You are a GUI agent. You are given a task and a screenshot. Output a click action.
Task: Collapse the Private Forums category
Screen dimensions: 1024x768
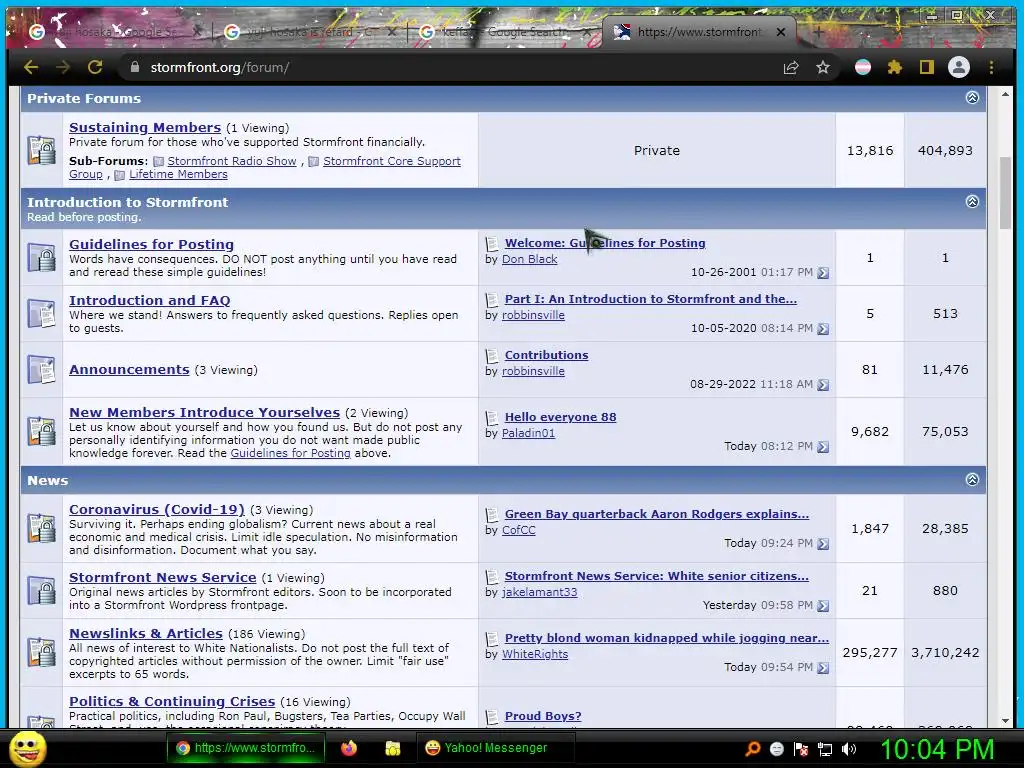click(972, 97)
